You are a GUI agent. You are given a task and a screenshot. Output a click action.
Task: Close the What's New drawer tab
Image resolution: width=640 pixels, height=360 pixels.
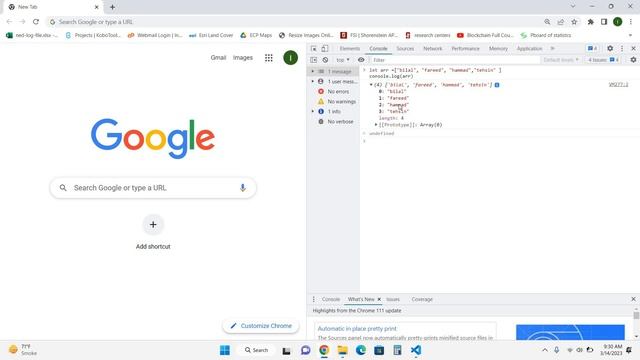(379, 299)
